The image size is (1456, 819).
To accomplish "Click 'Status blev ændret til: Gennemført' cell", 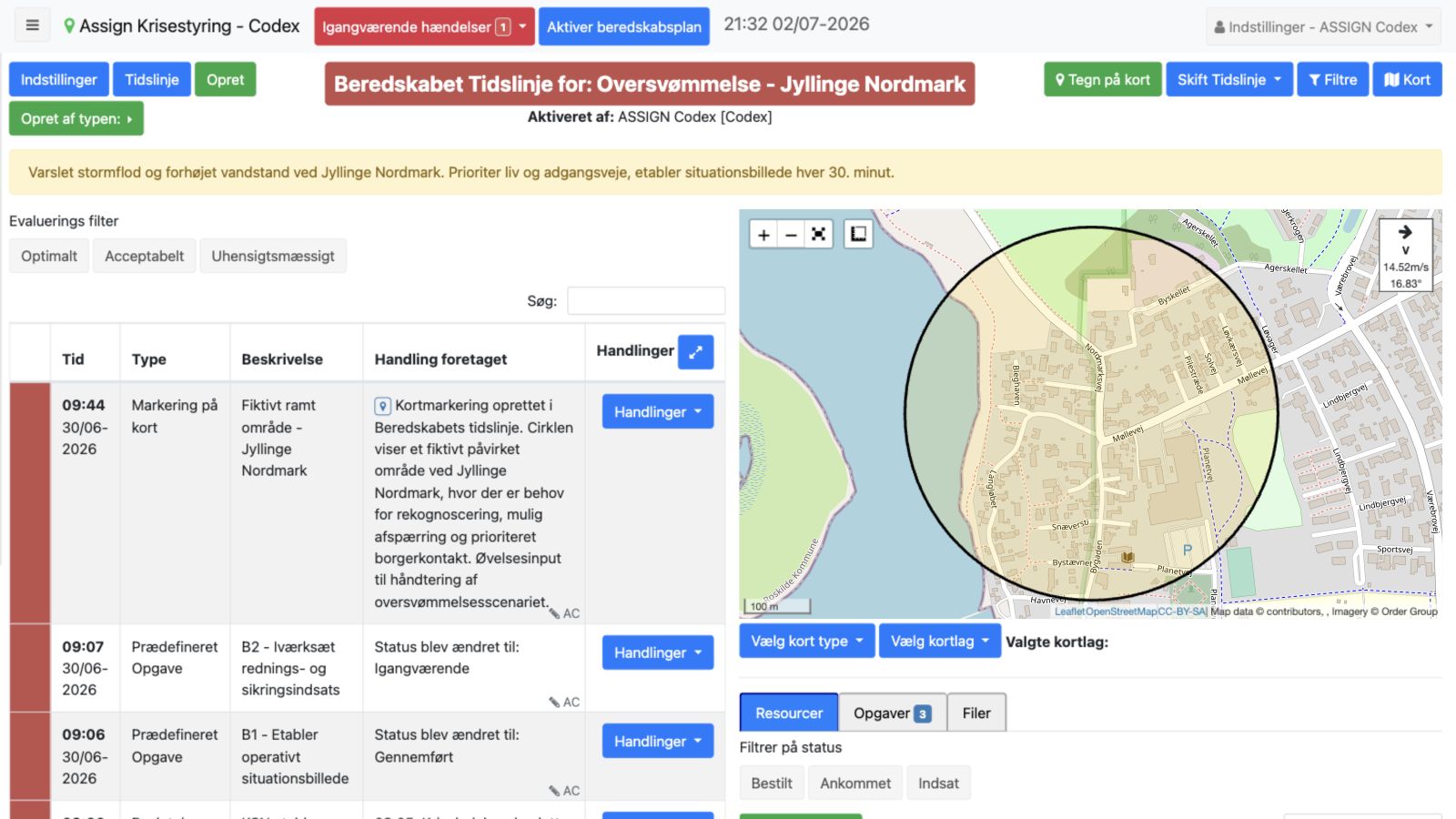I will point(473,756).
